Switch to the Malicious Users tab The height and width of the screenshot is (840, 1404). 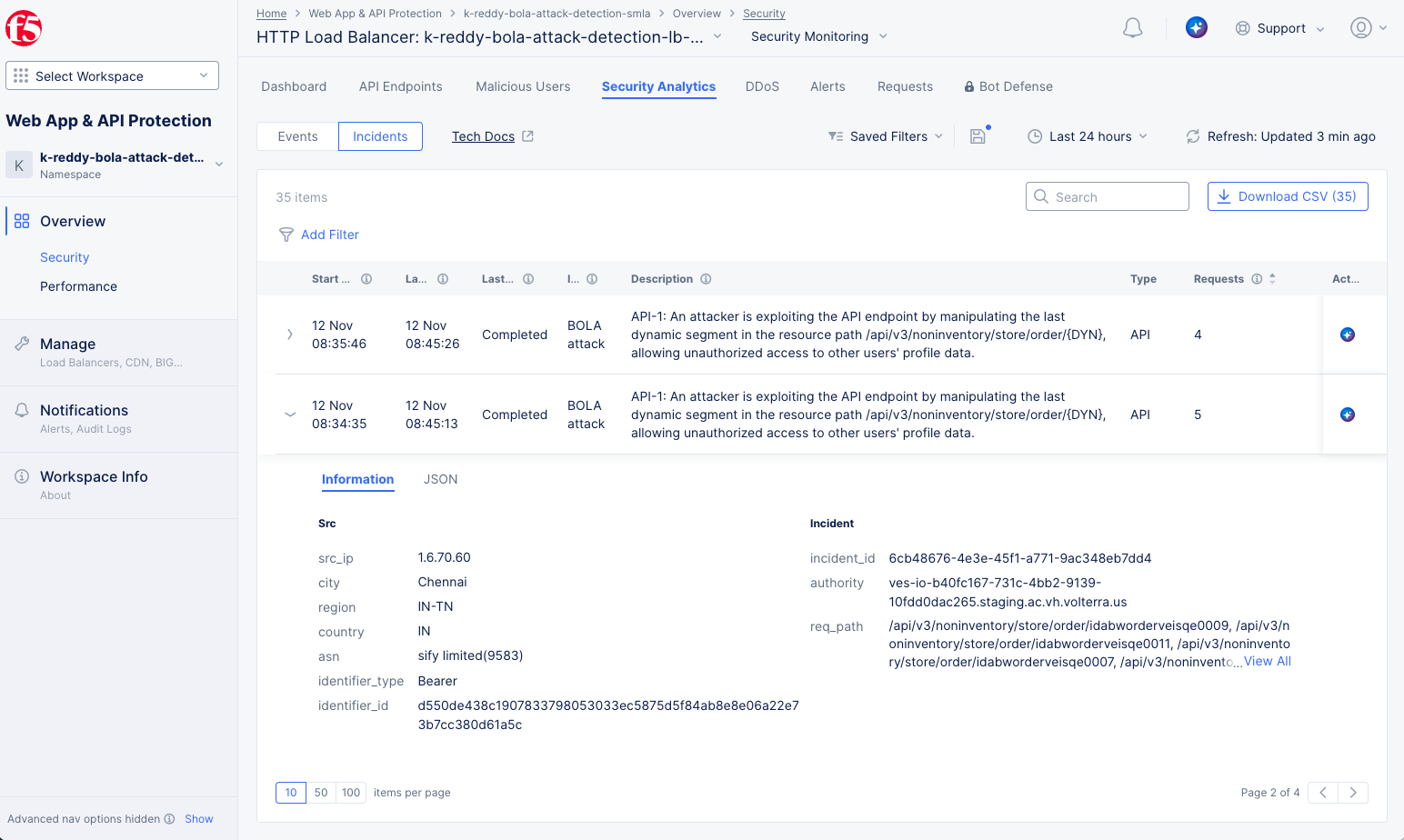point(523,86)
